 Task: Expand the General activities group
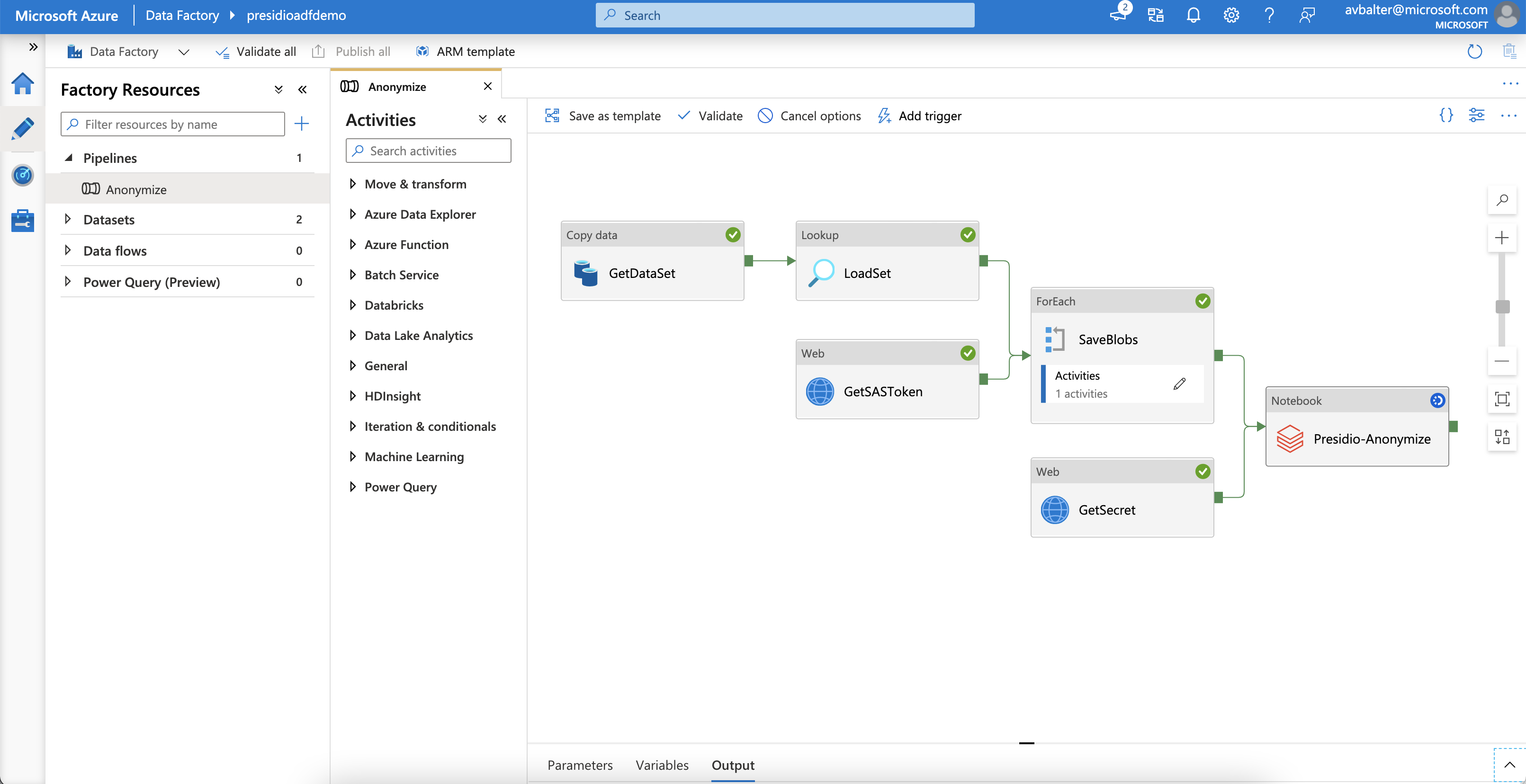352,366
